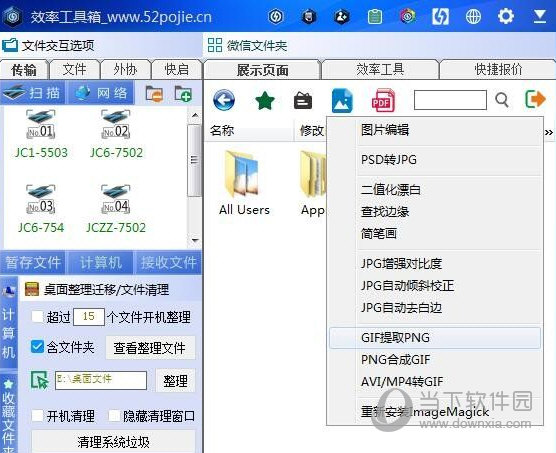Open the App folder
Image resolution: width=556 pixels, height=453 pixels.
click(313, 183)
